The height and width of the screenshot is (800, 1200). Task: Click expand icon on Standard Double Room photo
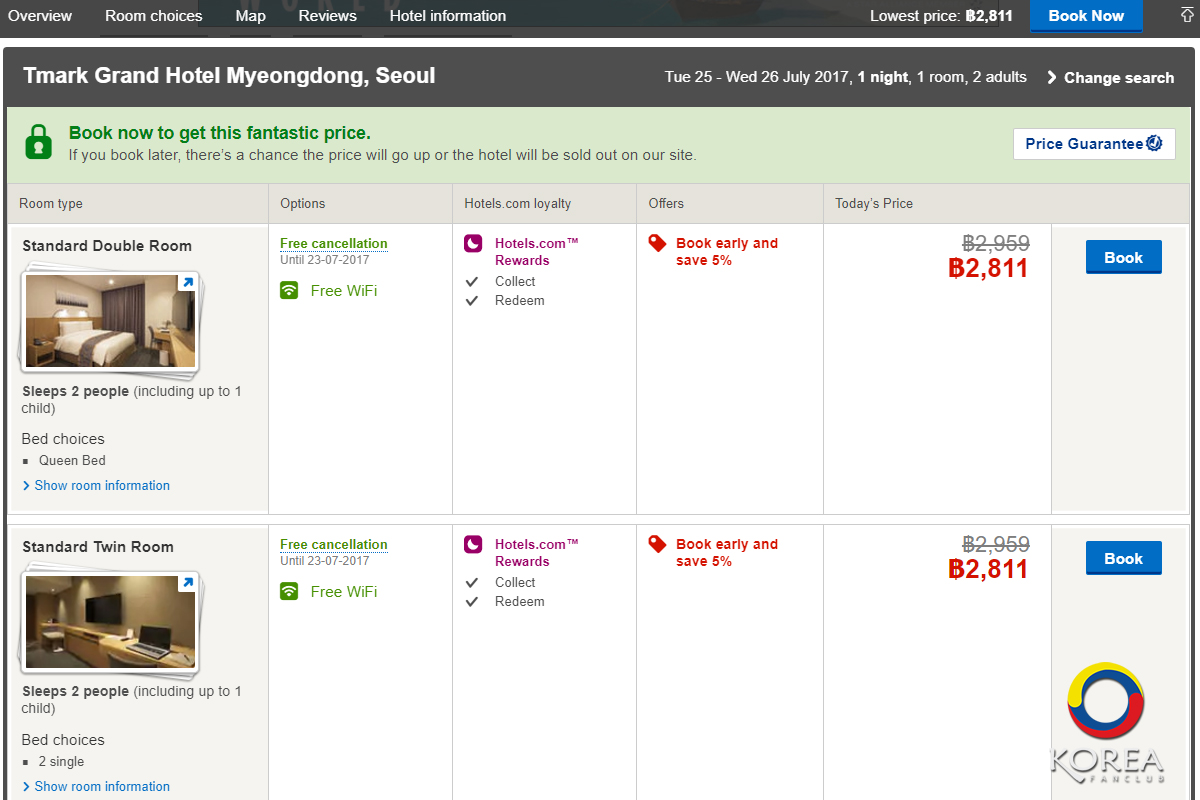point(186,283)
